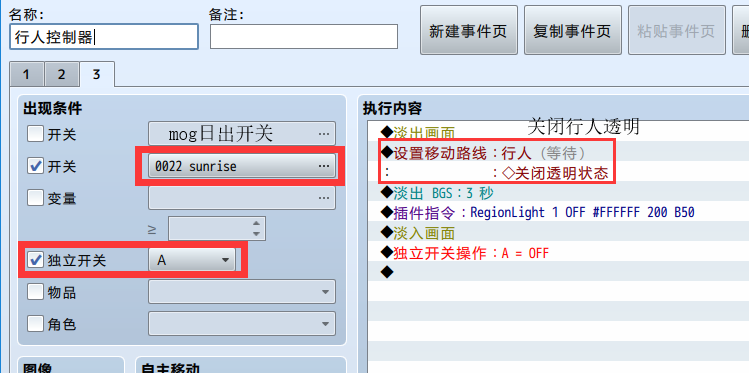Switch to event page tab 2

coord(62,74)
